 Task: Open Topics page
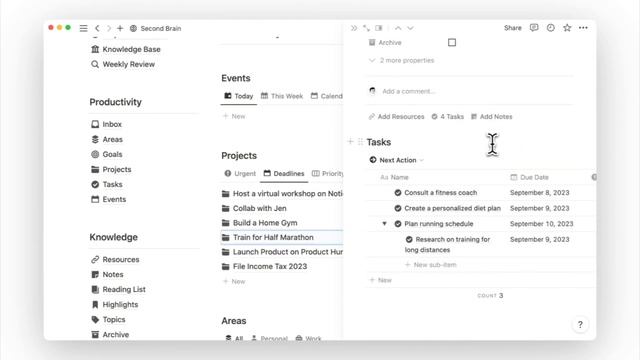coord(108,320)
